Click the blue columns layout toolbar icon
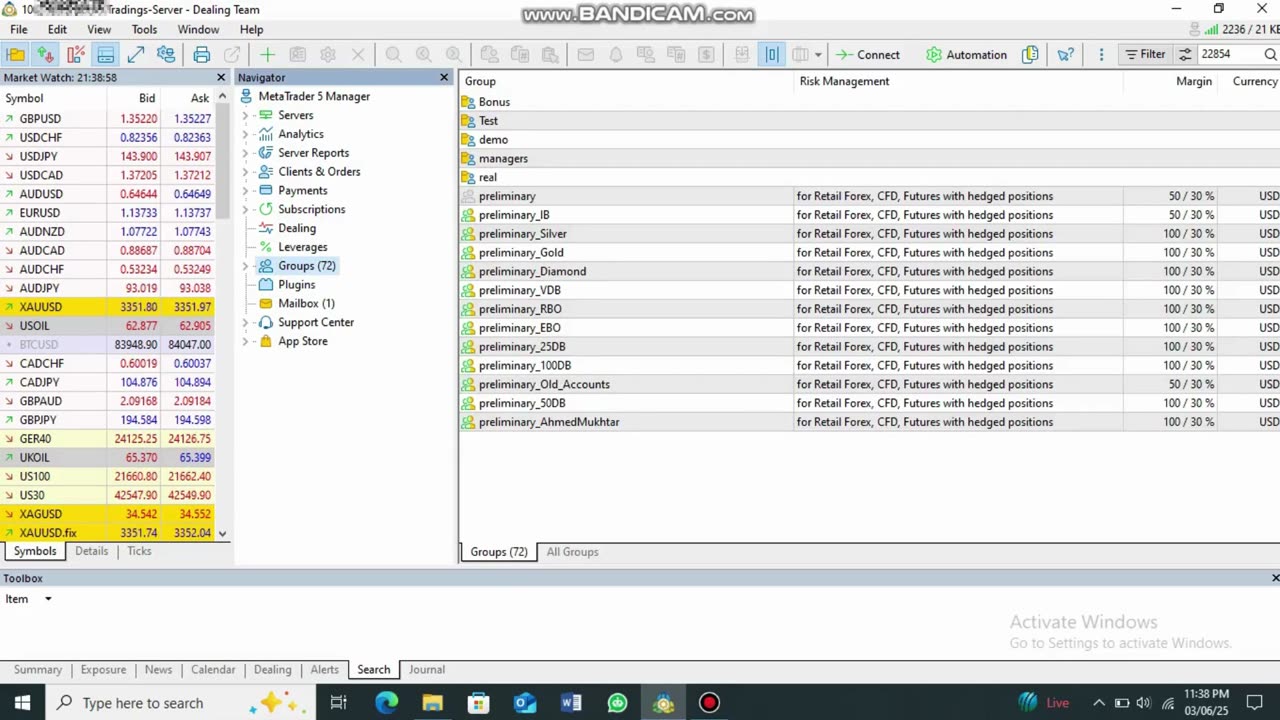 coord(772,55)
